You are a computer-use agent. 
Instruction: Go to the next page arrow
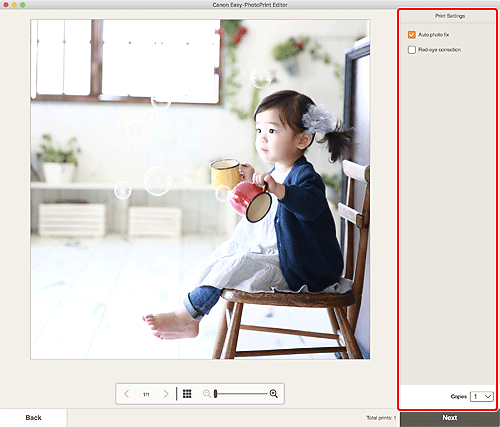(166, 394)
